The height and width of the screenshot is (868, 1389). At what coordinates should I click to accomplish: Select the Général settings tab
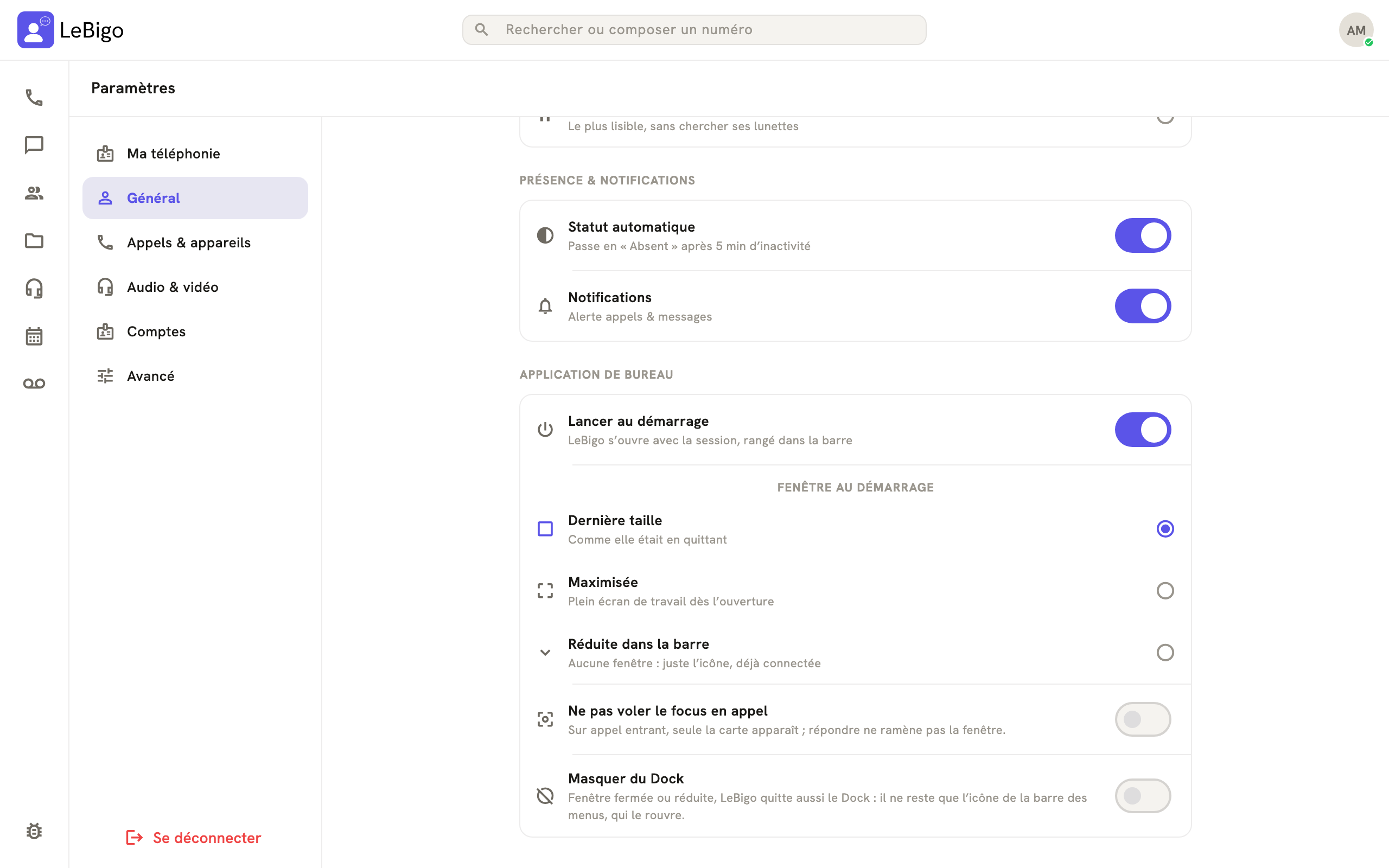195,198
